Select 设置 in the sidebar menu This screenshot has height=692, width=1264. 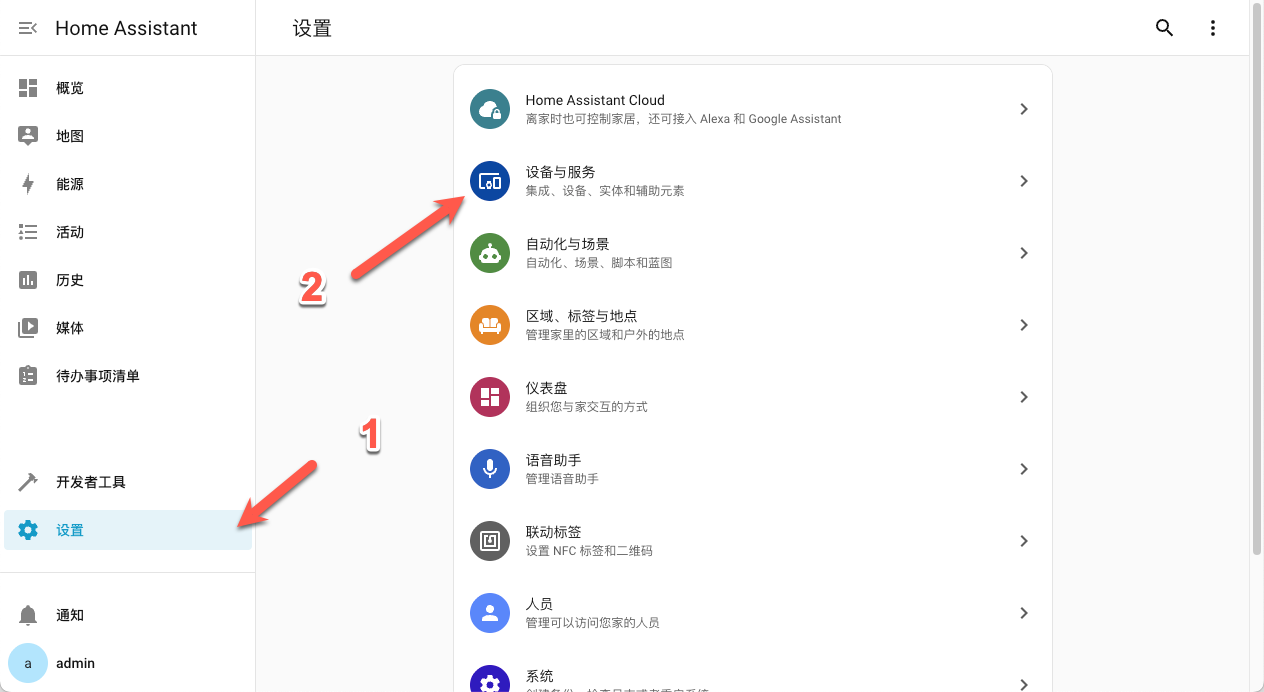tap(70, 529)
